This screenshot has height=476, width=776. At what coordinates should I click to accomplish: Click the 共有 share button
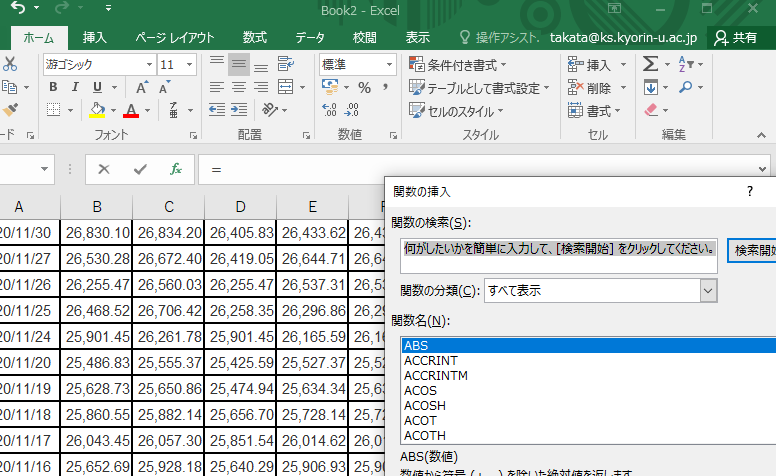pos(735,38)
